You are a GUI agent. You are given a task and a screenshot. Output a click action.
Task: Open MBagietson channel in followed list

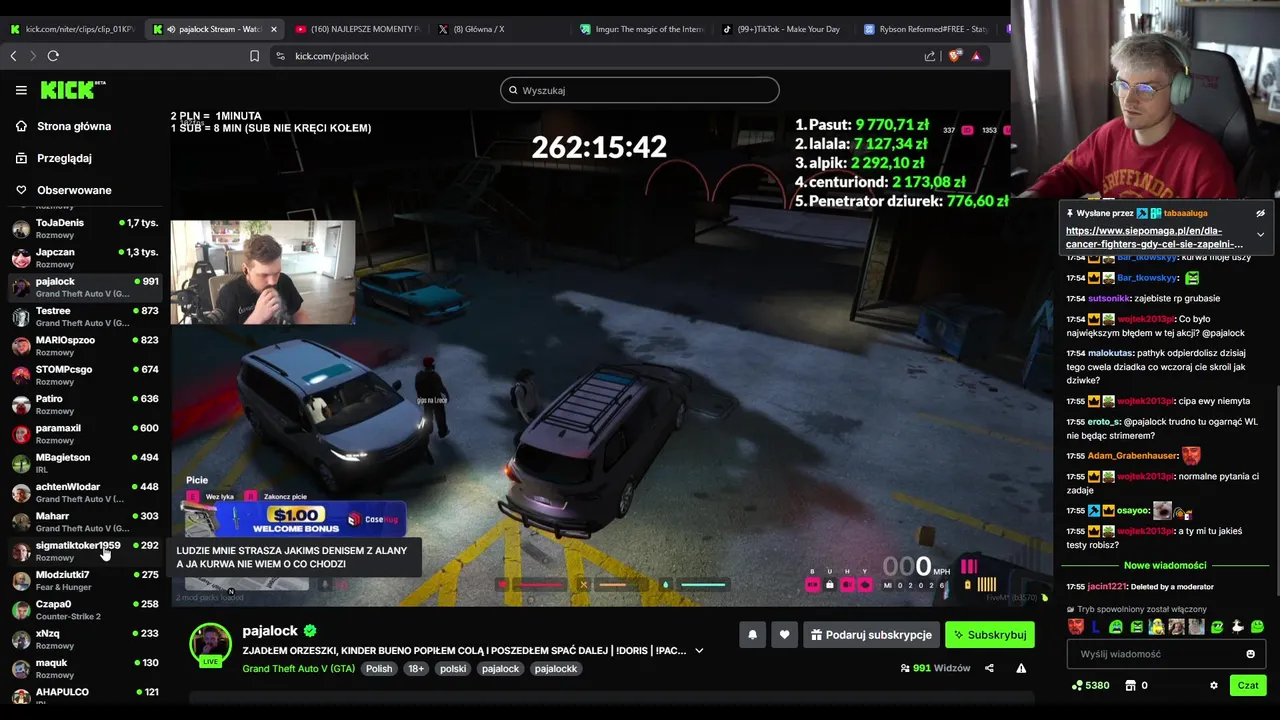tap(85, 463)
